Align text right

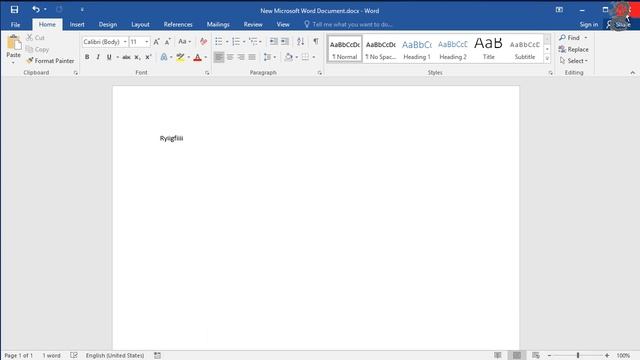click(x=241, y=57)
